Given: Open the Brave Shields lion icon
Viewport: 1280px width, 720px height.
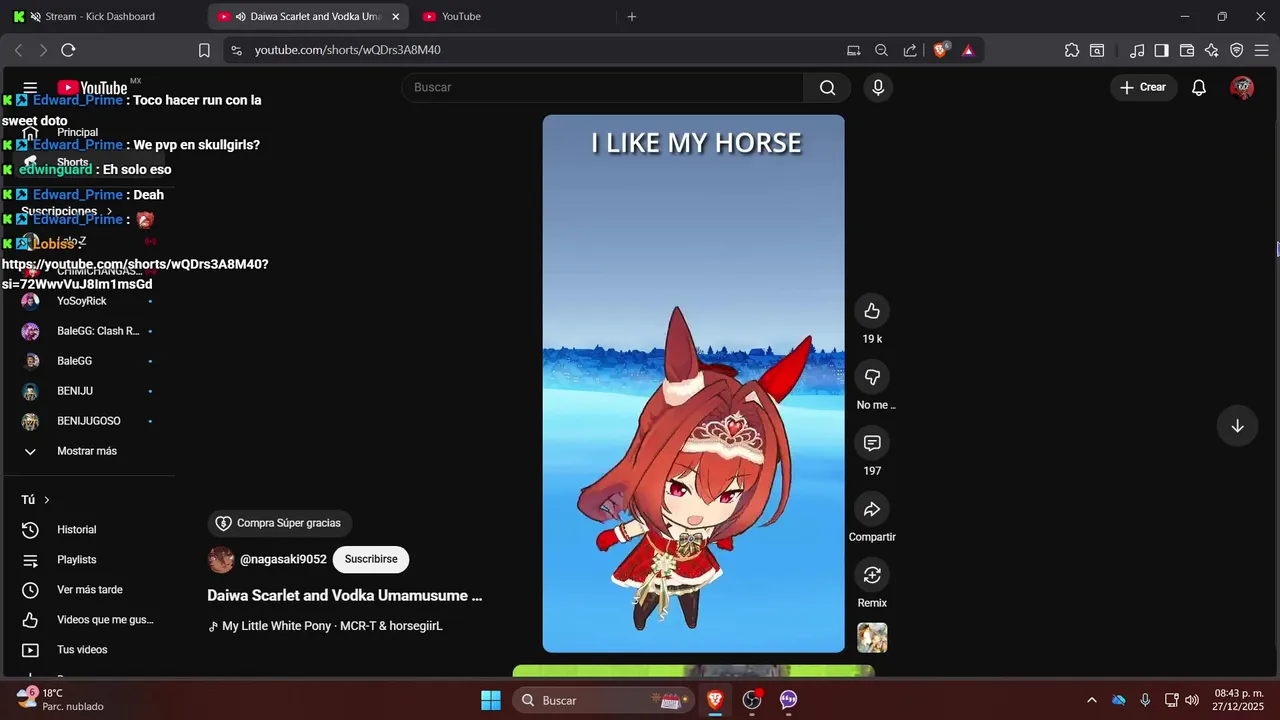Looking at the screenshot, I should (940, 50).
